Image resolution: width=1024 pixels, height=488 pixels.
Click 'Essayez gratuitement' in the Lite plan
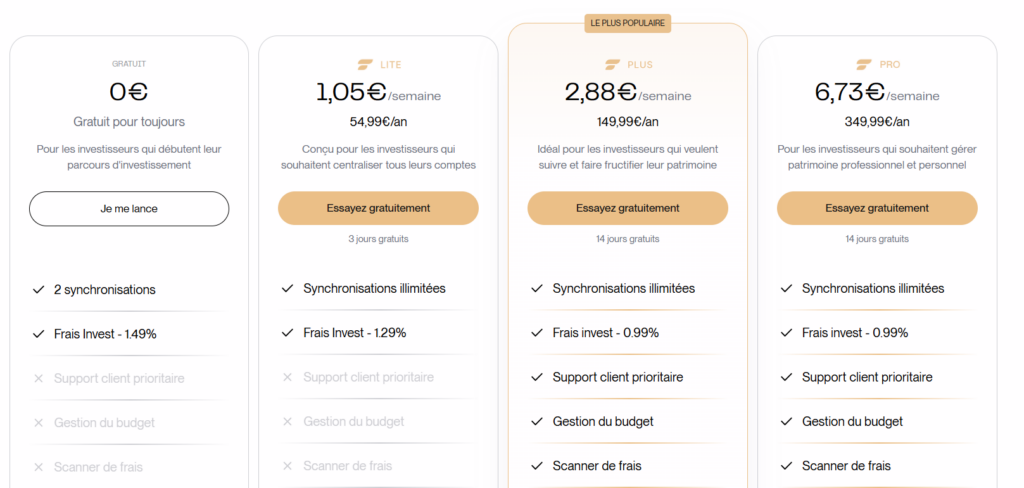click(x=378, y=208)
